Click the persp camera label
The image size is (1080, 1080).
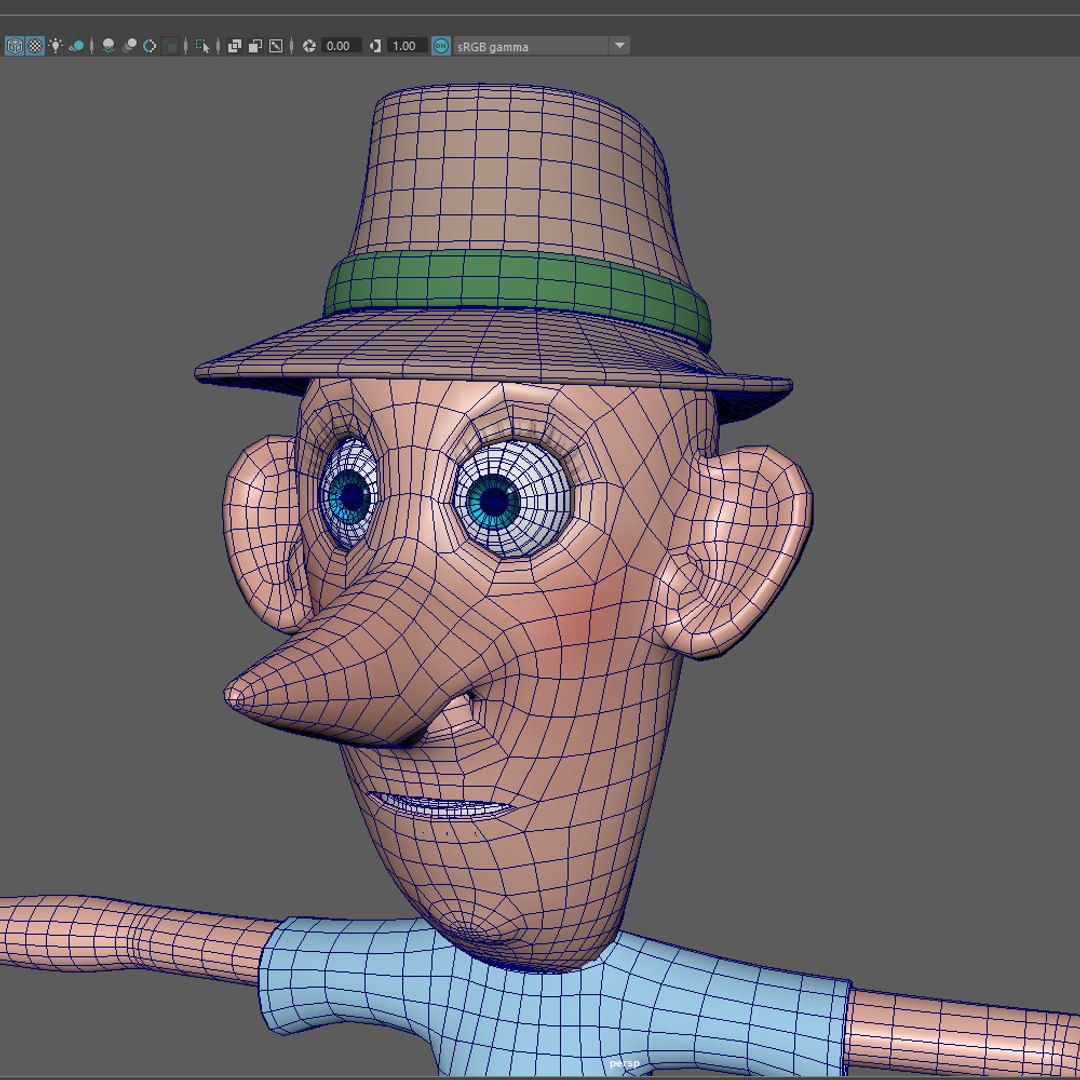pos(624,1064)
